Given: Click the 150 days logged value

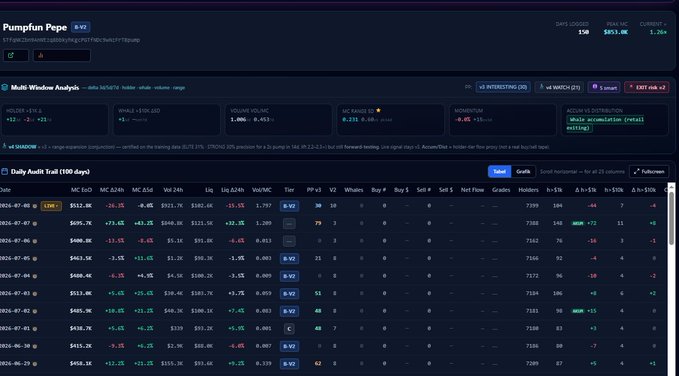Looking at the screenshot, I should point(583,32).
